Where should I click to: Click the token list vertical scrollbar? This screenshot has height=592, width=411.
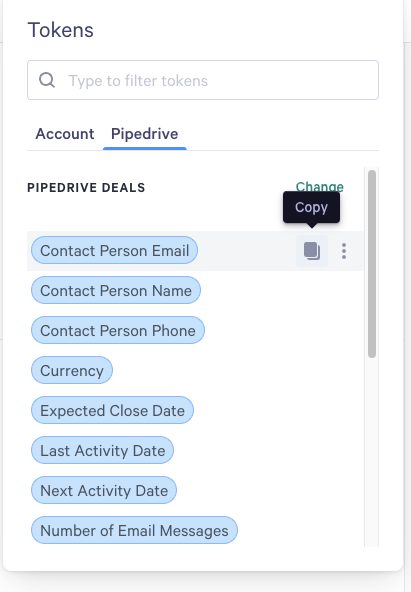point(372,264)
